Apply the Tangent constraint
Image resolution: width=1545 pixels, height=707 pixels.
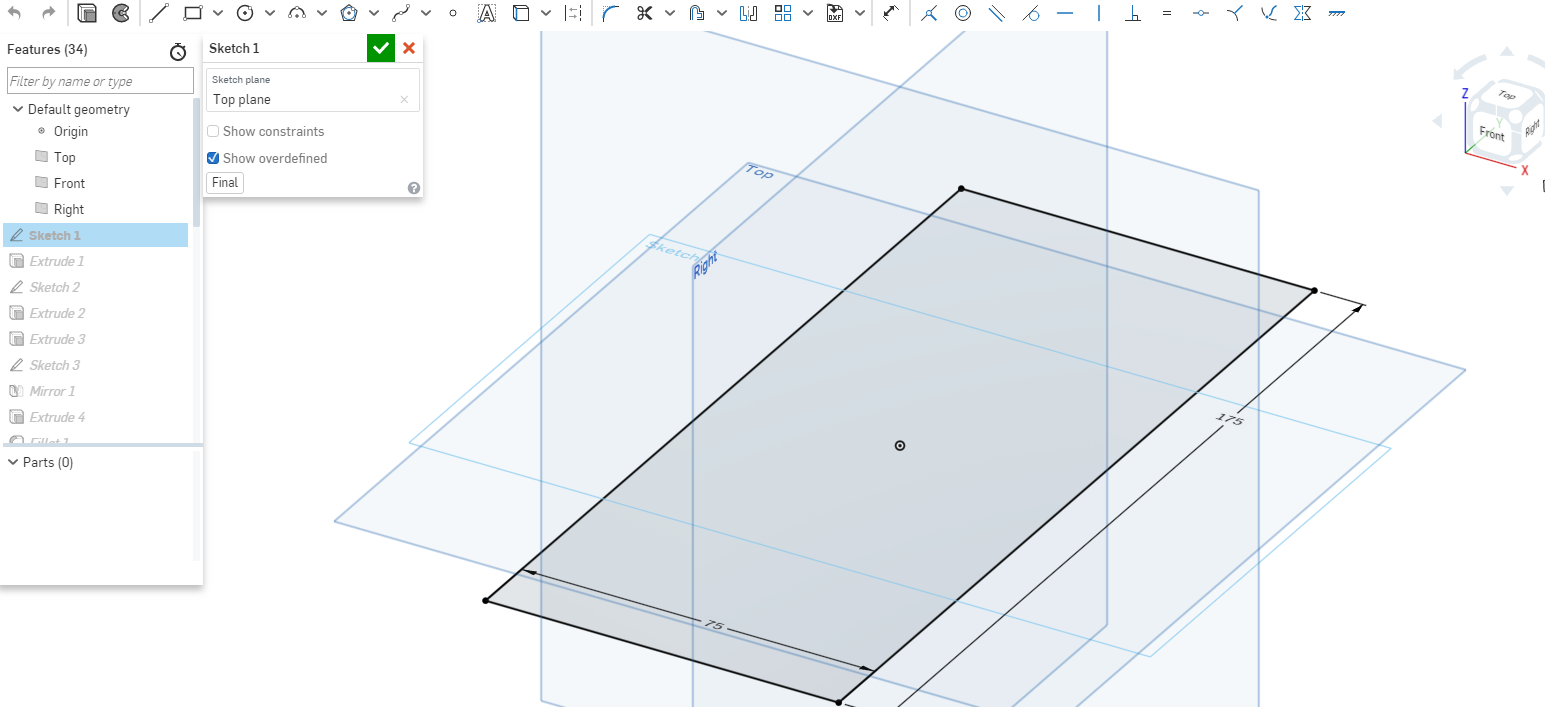(1031, 13)
